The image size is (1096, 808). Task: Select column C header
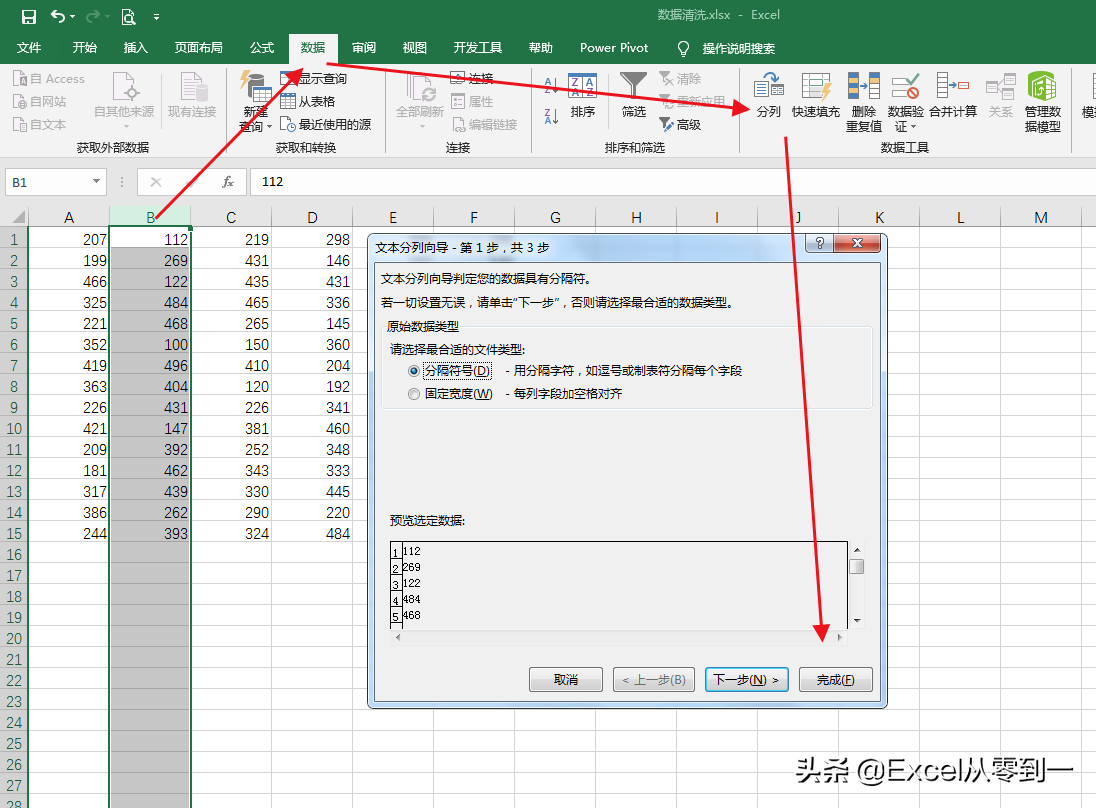(x=231, y=217)
